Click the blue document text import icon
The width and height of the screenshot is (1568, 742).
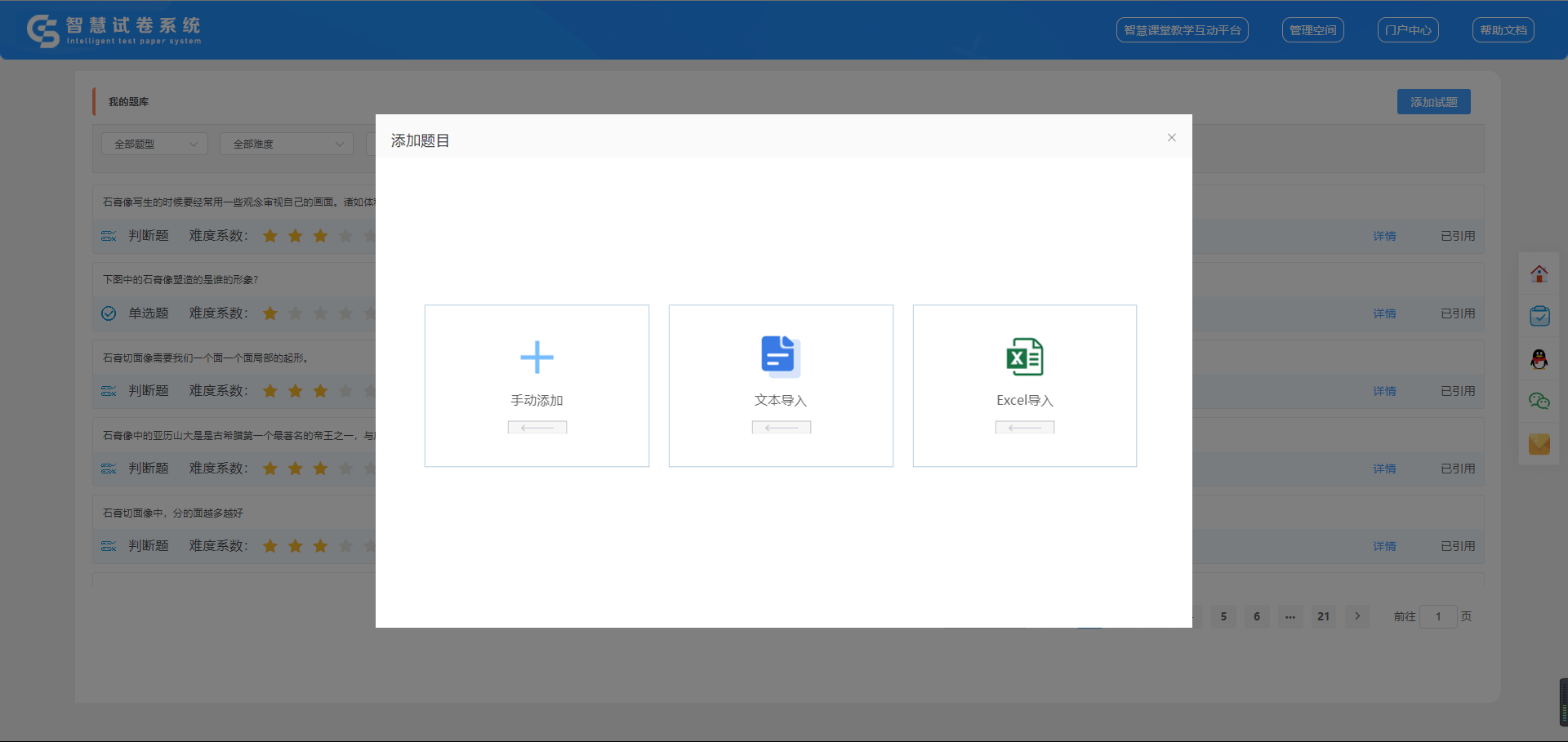pyautogui.click(x=780, y=356)
